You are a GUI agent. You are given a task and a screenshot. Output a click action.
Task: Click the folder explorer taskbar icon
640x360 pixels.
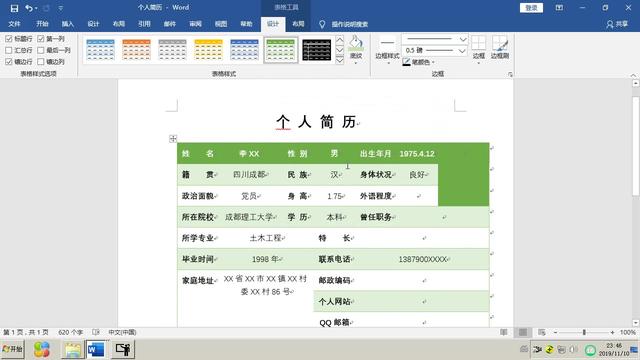coord(73,350)
